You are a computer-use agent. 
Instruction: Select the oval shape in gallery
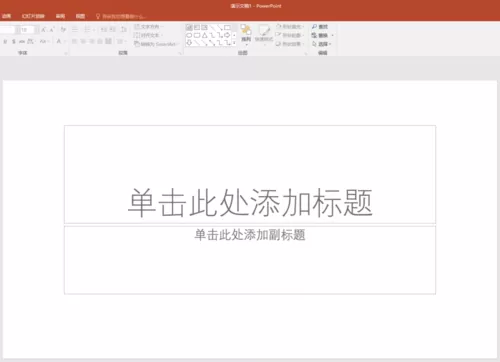pos(189,35)
